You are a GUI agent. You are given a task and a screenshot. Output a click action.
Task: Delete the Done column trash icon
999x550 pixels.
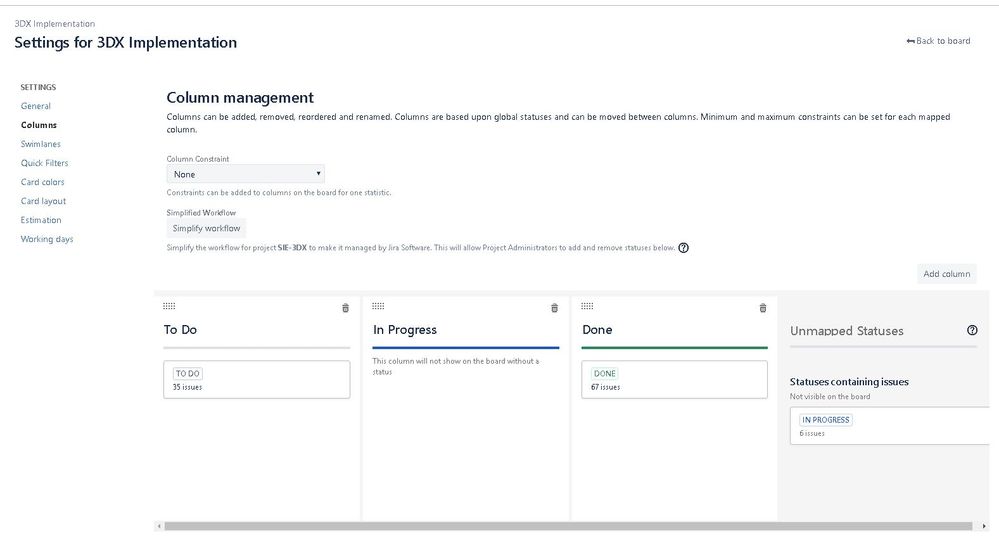[x=763, y=308]
